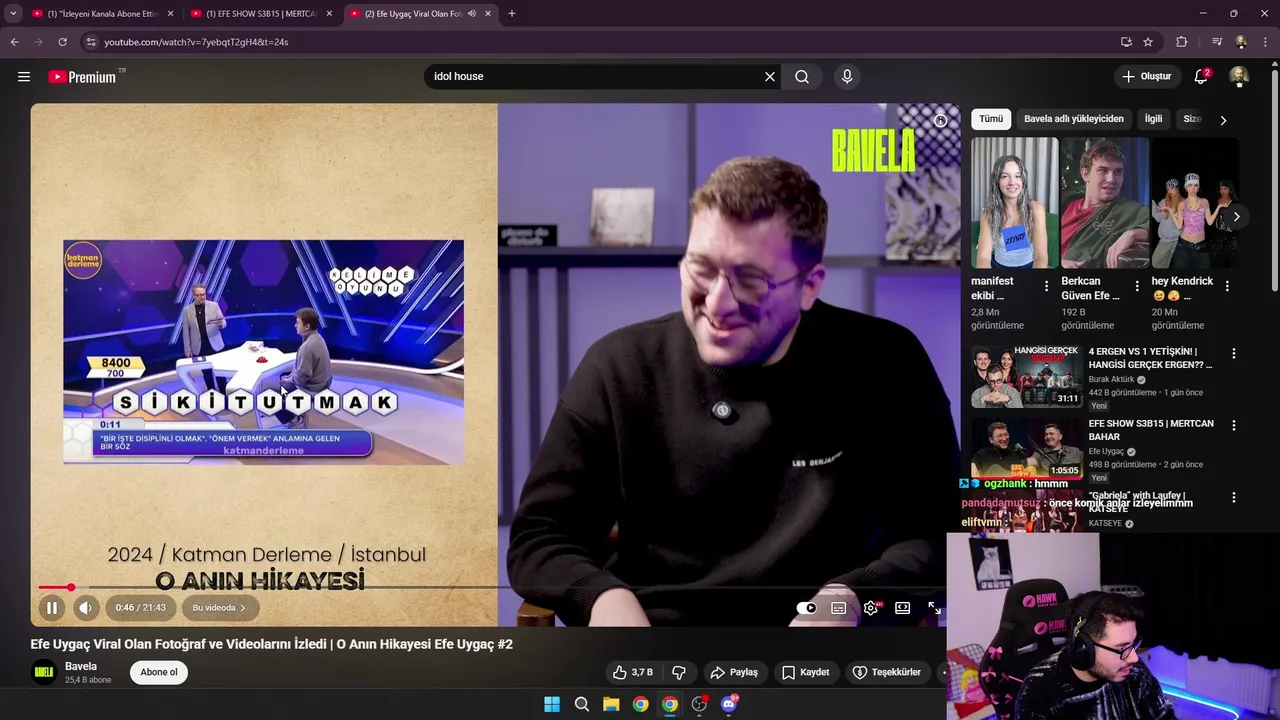Open the player settings gear
The width and height of the screenshot is (1280, 720).
[x=871, y=608]
